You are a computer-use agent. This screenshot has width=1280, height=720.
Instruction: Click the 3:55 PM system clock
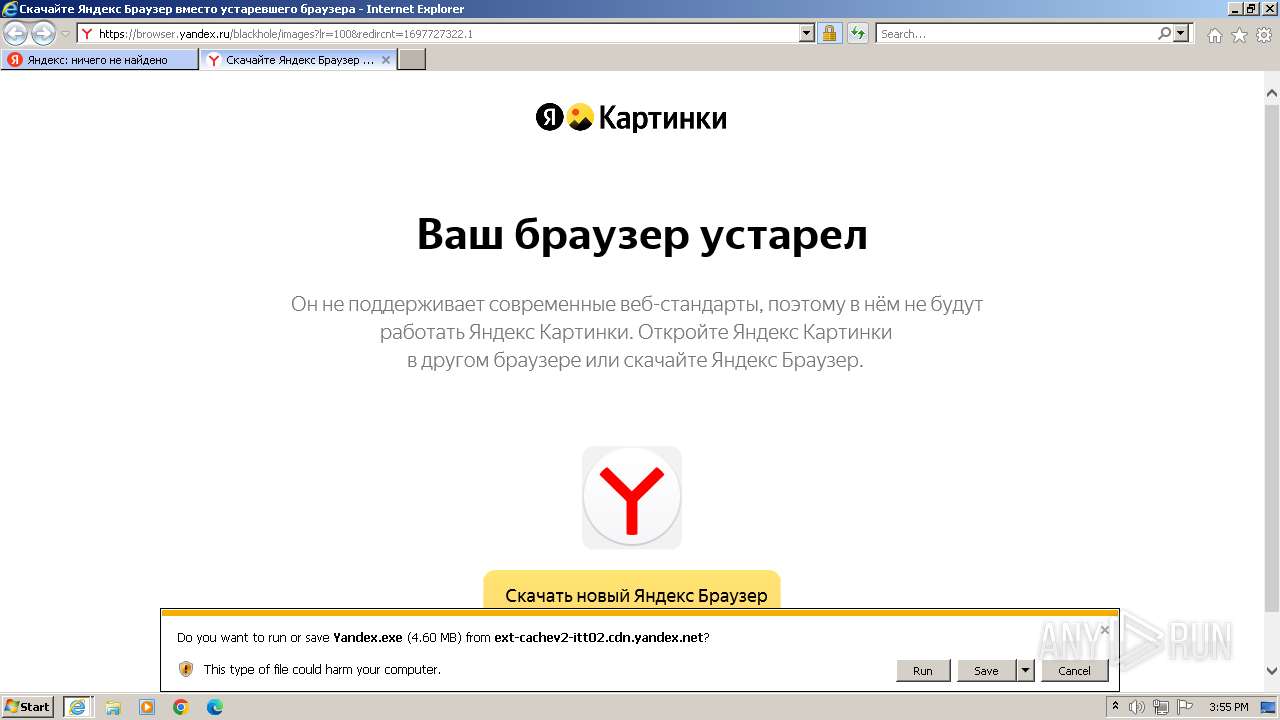click(1228, 707)
